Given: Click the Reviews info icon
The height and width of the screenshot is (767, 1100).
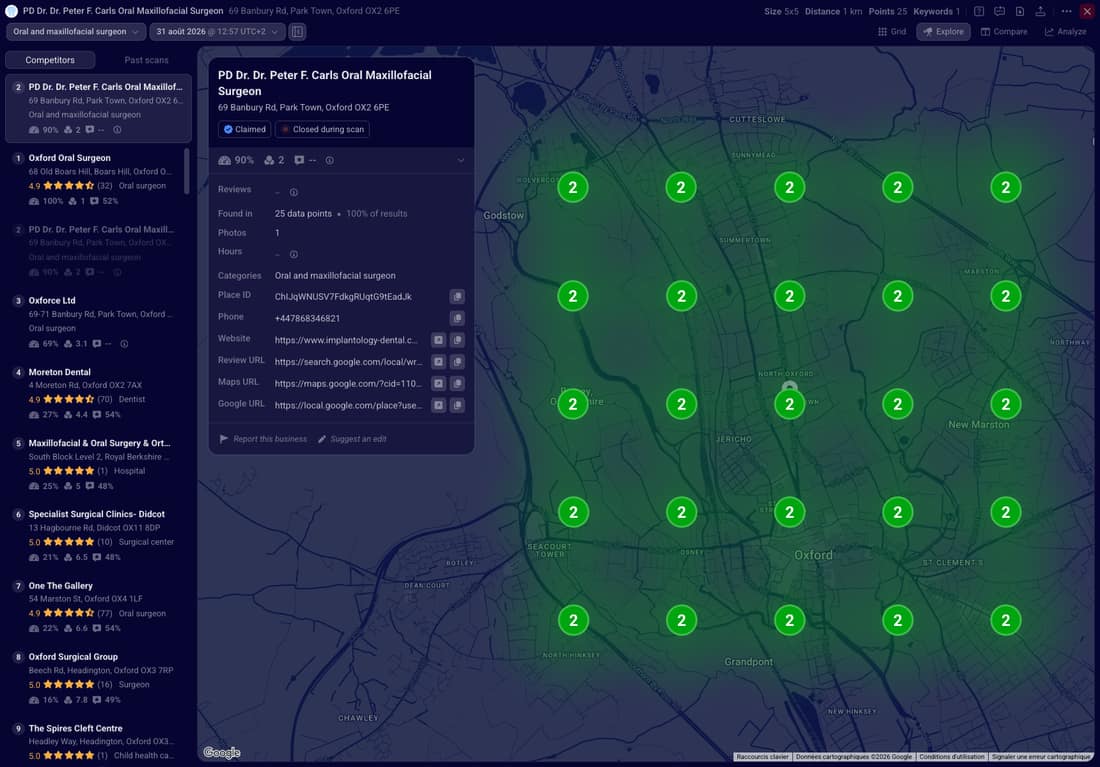Looking at the screenshot, I should pyautogui.click(x=294, y=192).
